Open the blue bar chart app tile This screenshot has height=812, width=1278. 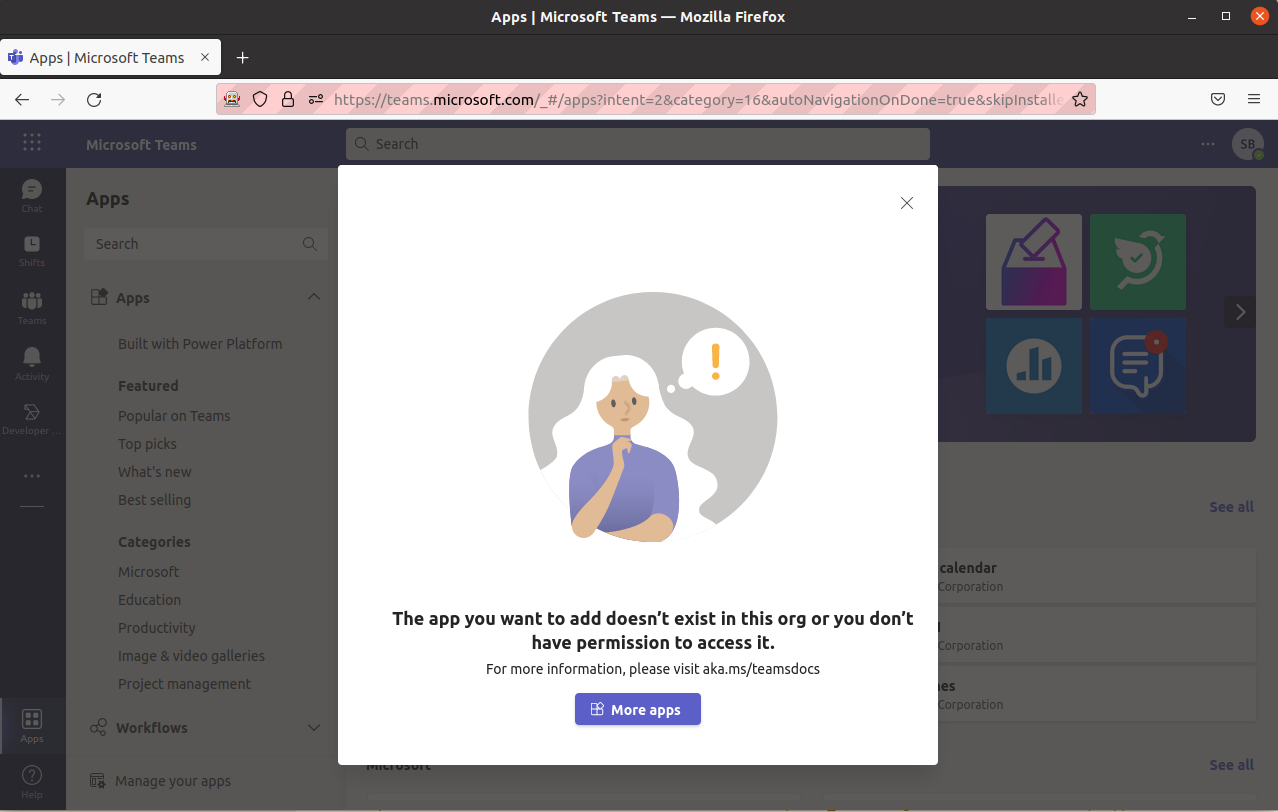tap(1034, 366)
